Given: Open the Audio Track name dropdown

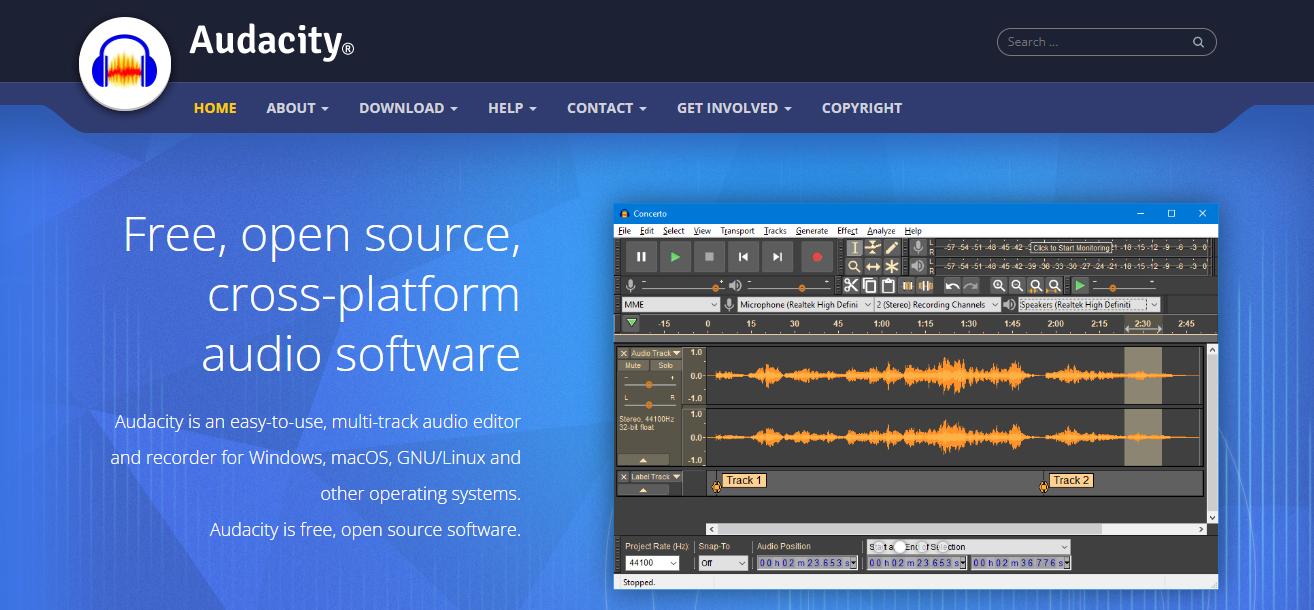Looking at the screenshot, I should (x=656, y=353).
